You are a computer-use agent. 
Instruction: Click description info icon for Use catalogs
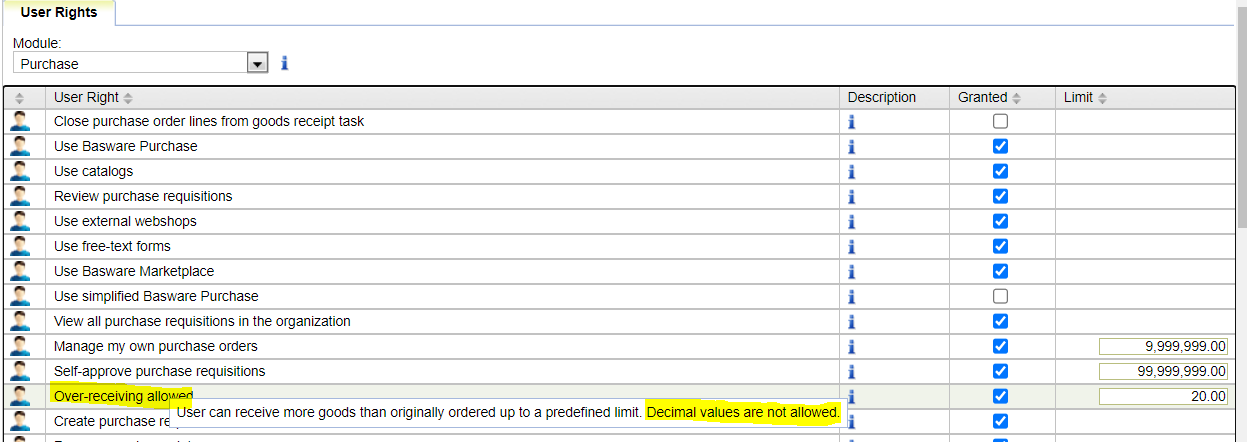[x=852, y=171]
